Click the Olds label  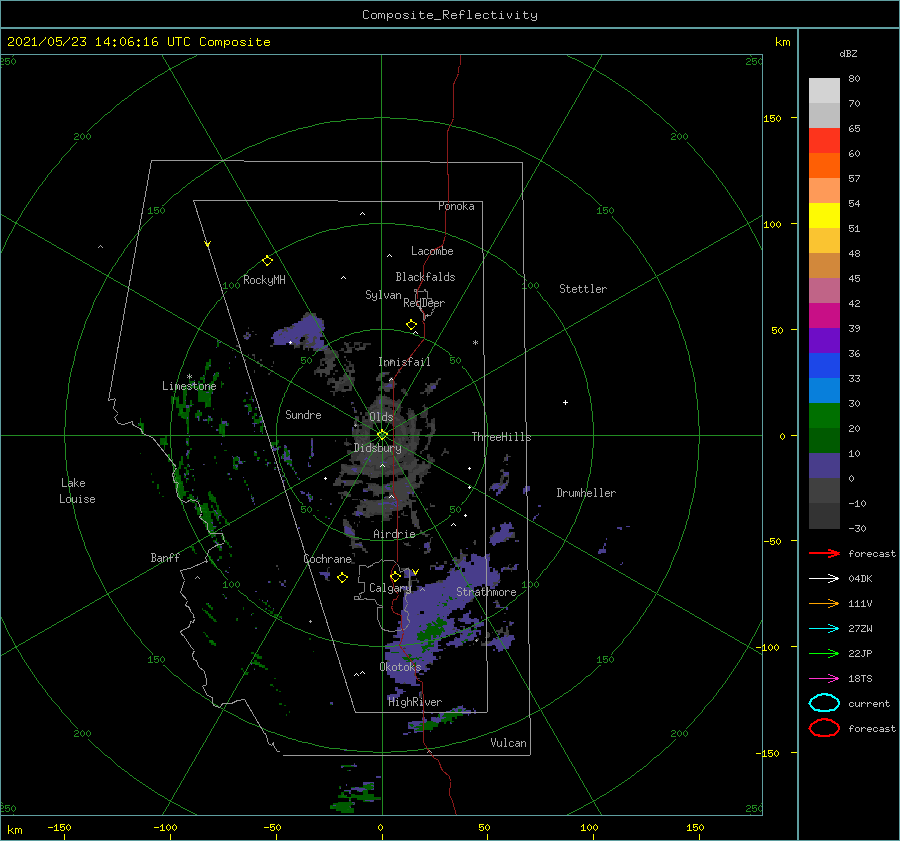(x=381, y=417)
